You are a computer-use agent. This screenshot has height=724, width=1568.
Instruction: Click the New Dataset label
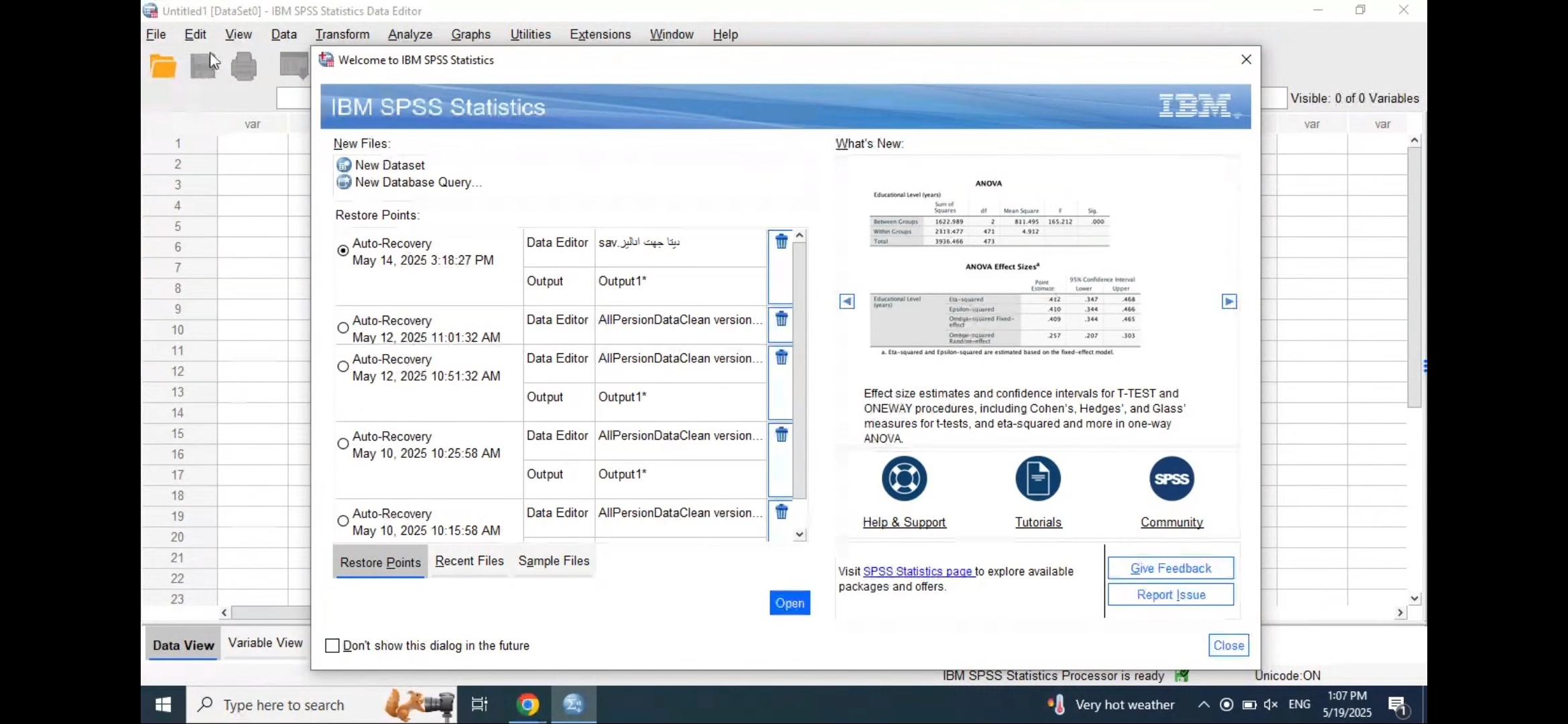click(x=390, y=165)
